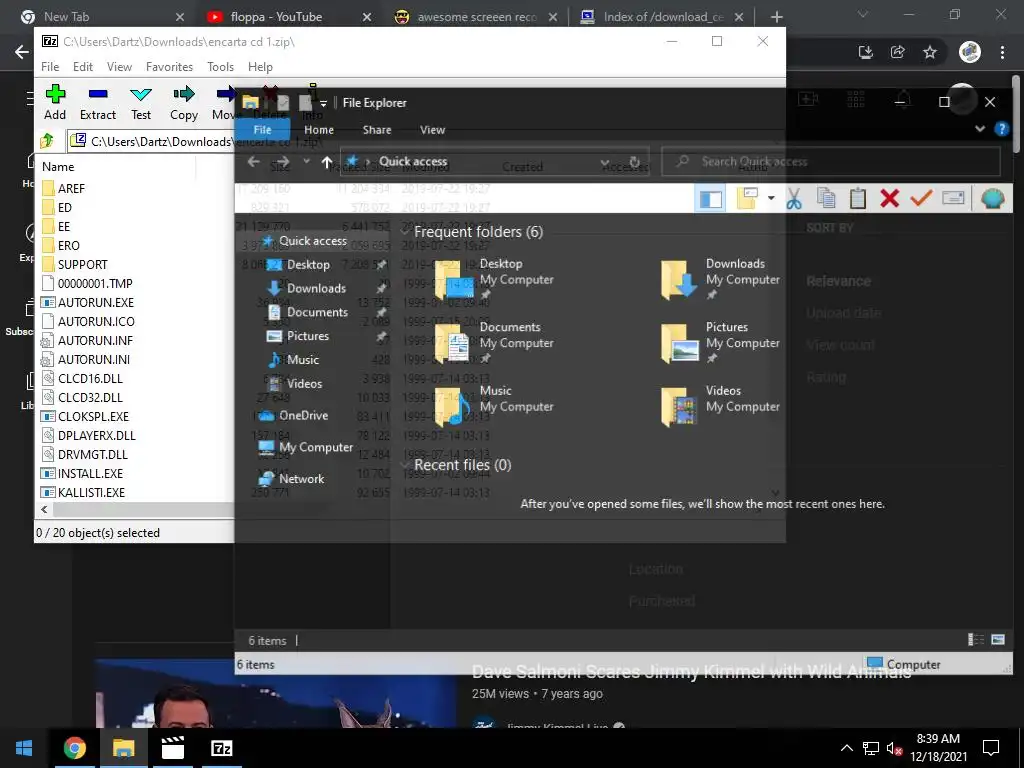Open the File Explorer Home ribbon tab
This screenshot has width=1024, height=768.
(x=319, y=130)
